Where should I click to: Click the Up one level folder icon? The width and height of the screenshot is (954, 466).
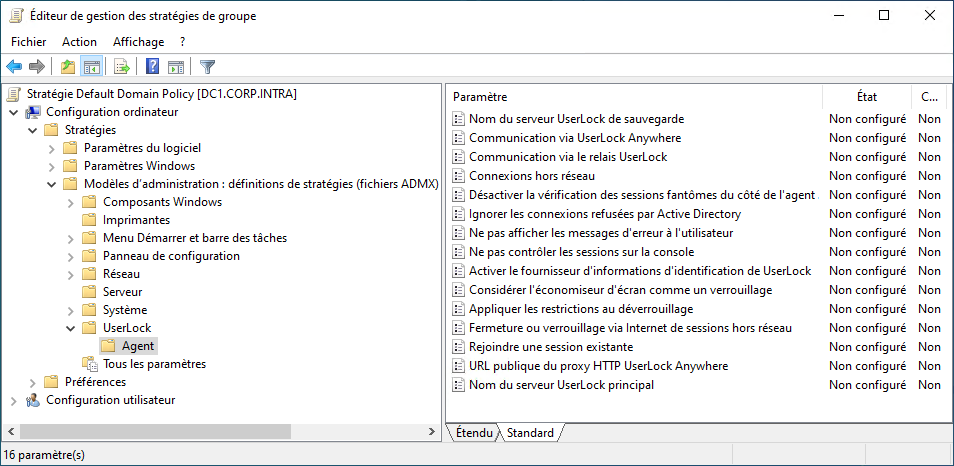[x=67, y=67]
